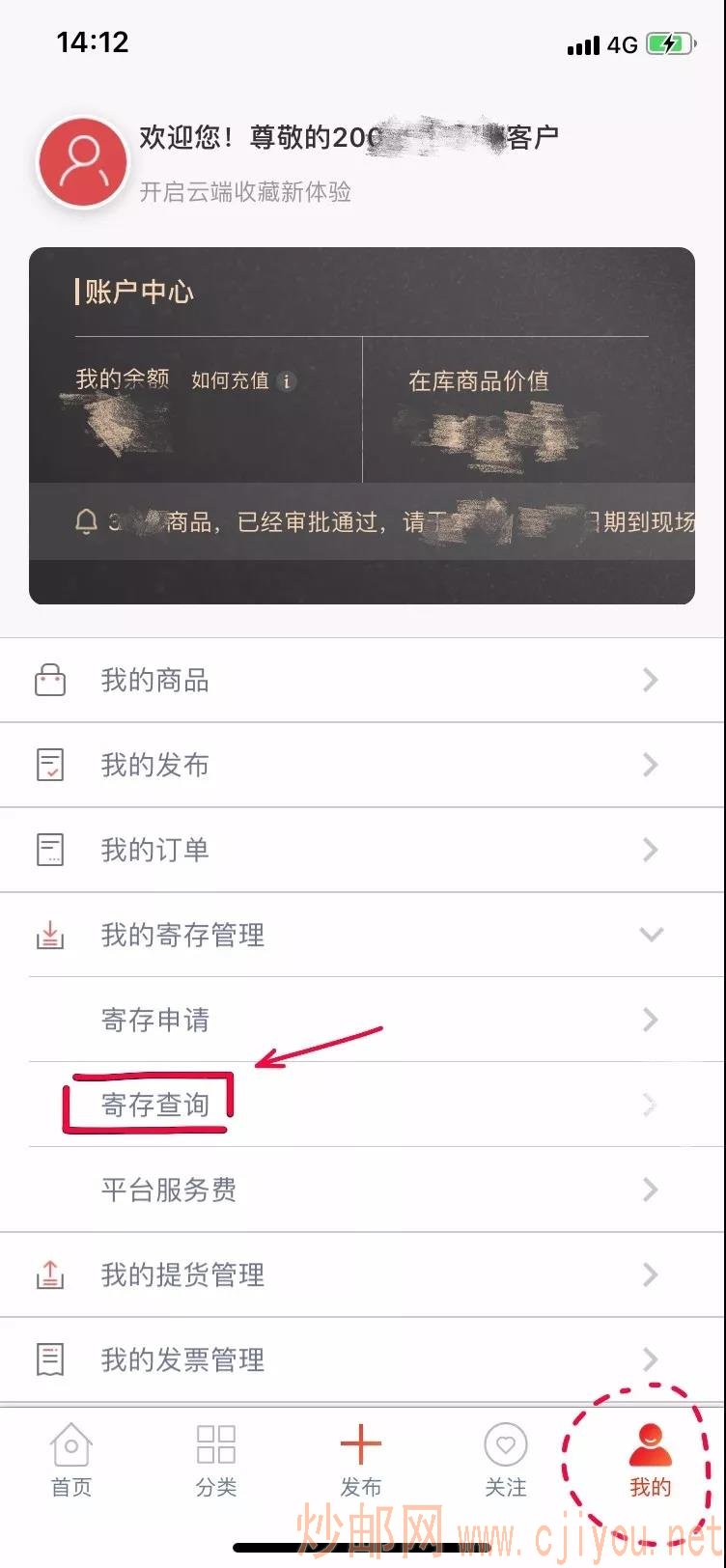
Task: Tap the notification bell icon
Action: click(x=86, y=522)
